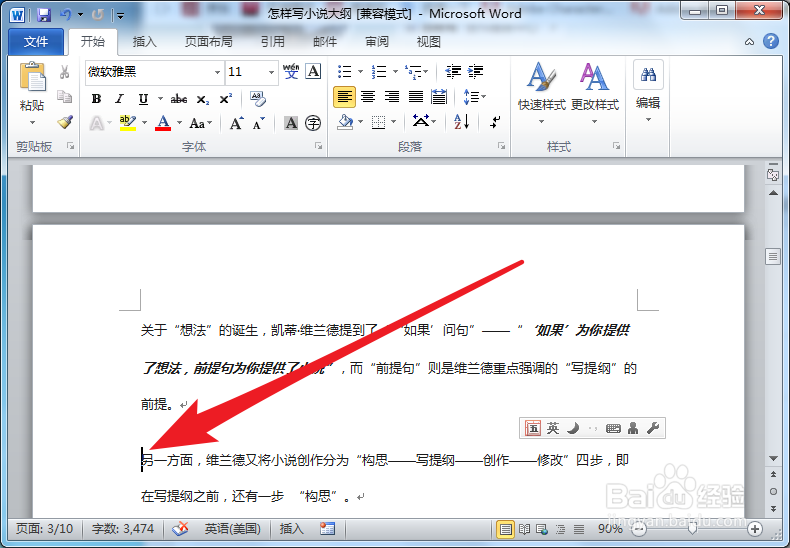Click 英语(美国) language in status bar

(x=232, y=529)
